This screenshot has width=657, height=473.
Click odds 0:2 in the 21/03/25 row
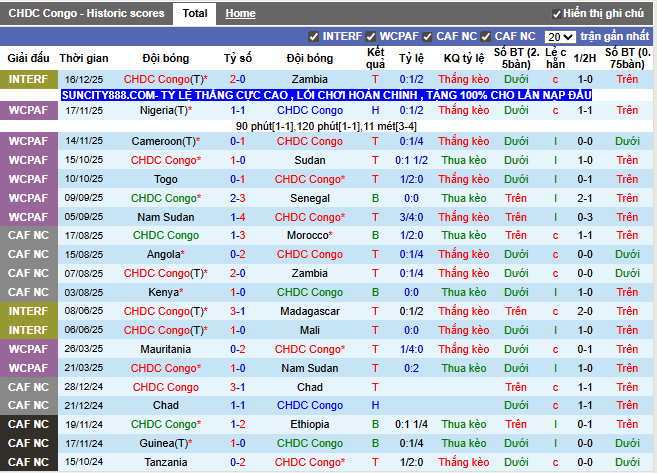tap(411, 368)
